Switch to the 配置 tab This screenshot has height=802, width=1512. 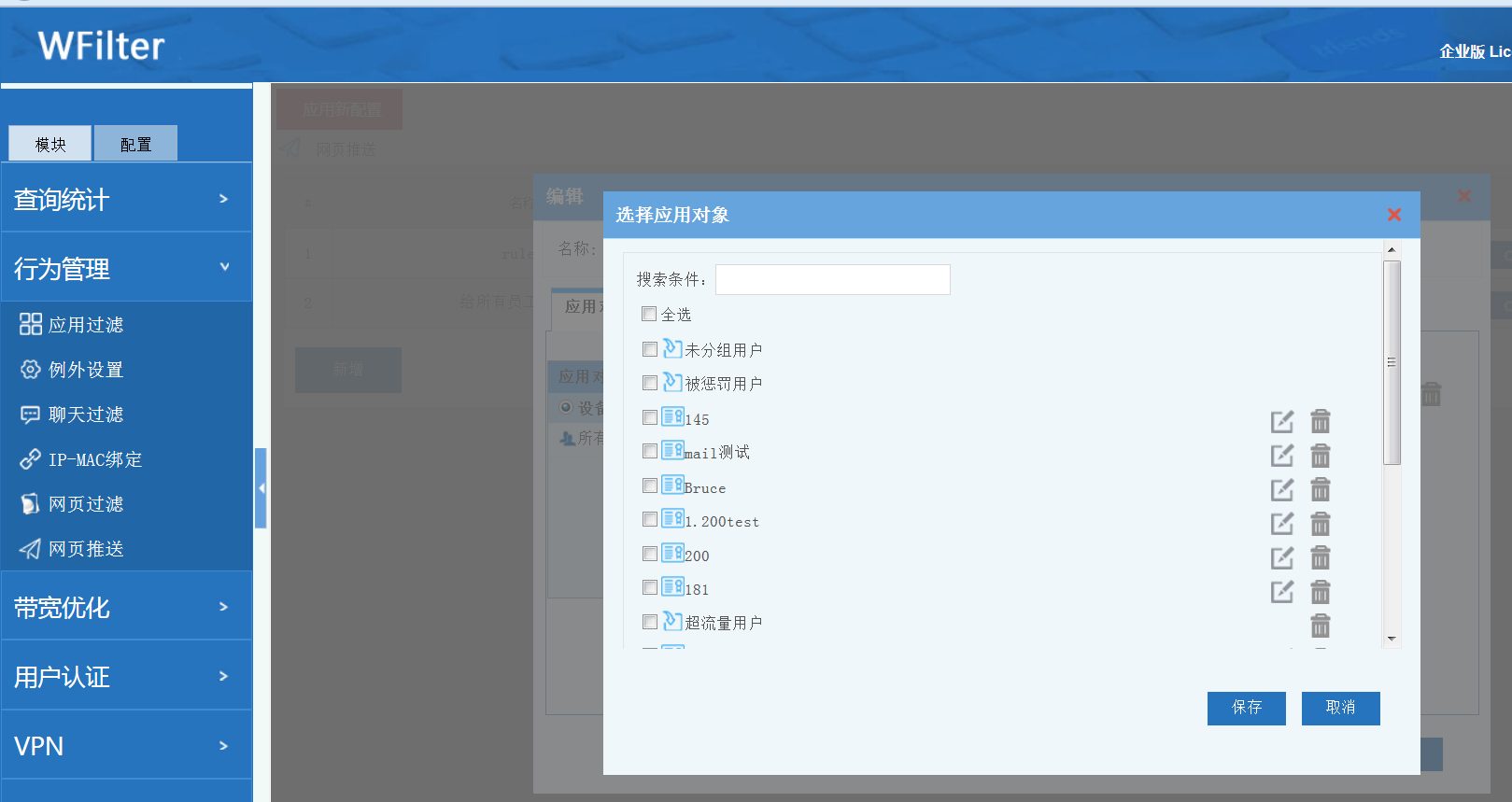coord(135,144)
